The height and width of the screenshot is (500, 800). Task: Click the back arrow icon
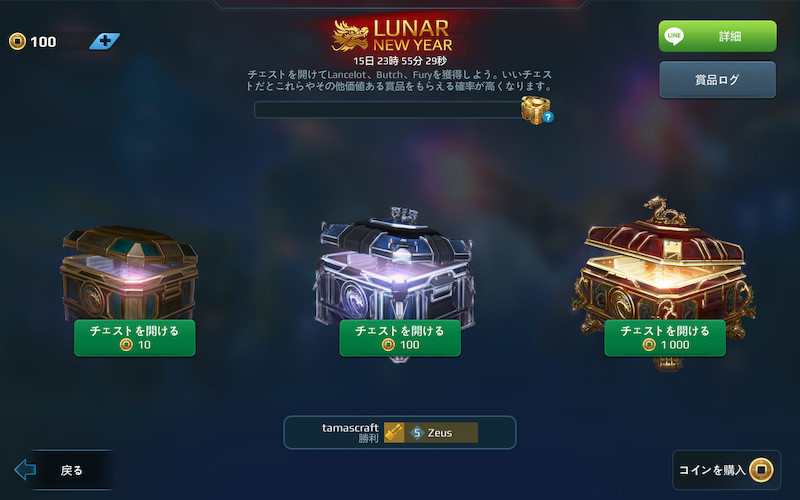coord(25,469)
